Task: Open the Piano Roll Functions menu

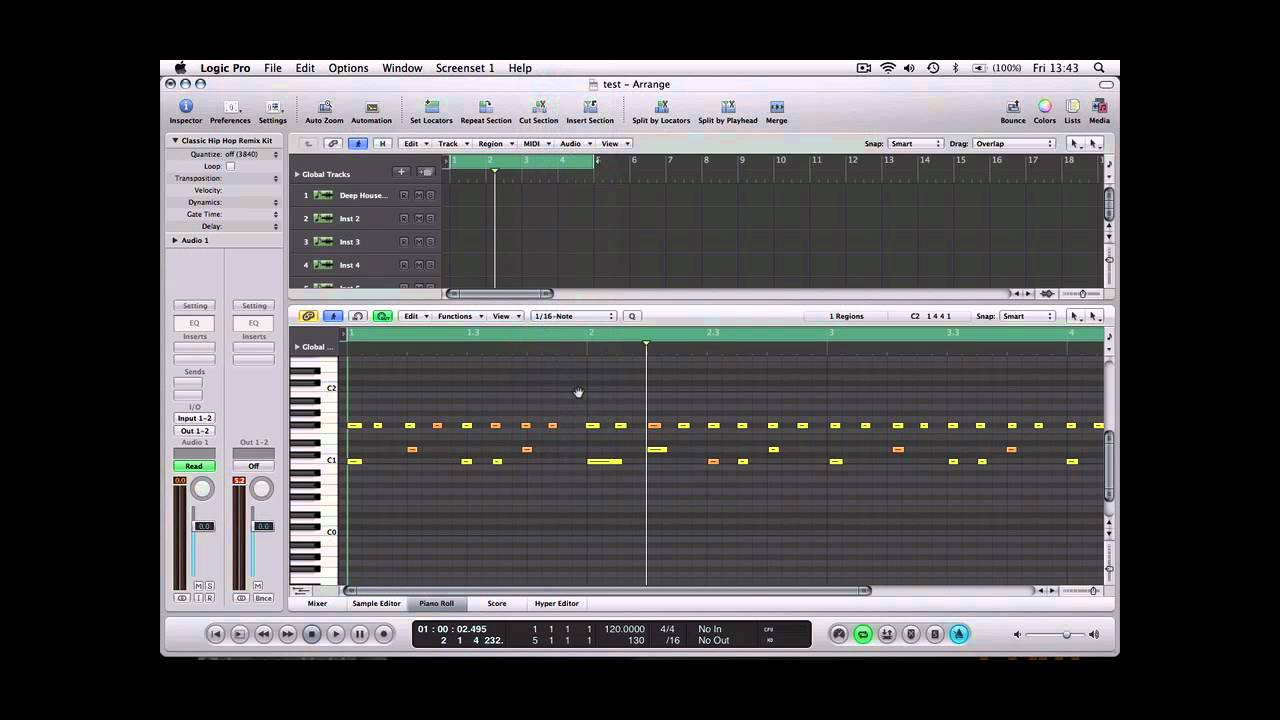Action: pos(460,316)
